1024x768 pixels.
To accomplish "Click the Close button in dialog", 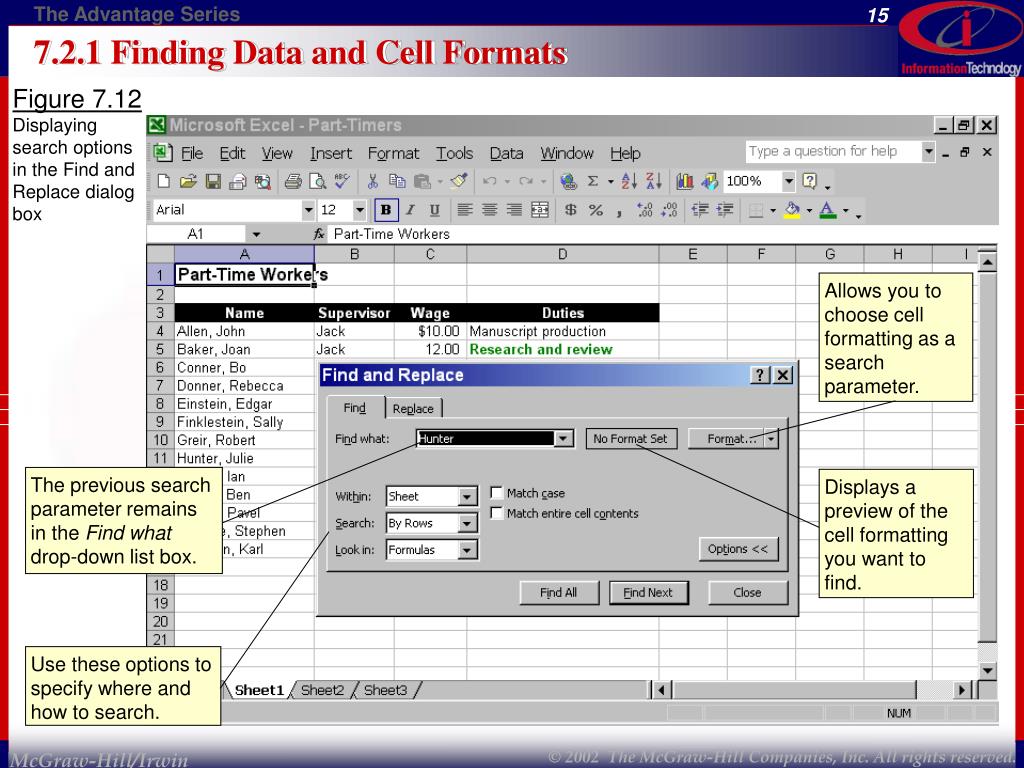I will coord(747,593).
